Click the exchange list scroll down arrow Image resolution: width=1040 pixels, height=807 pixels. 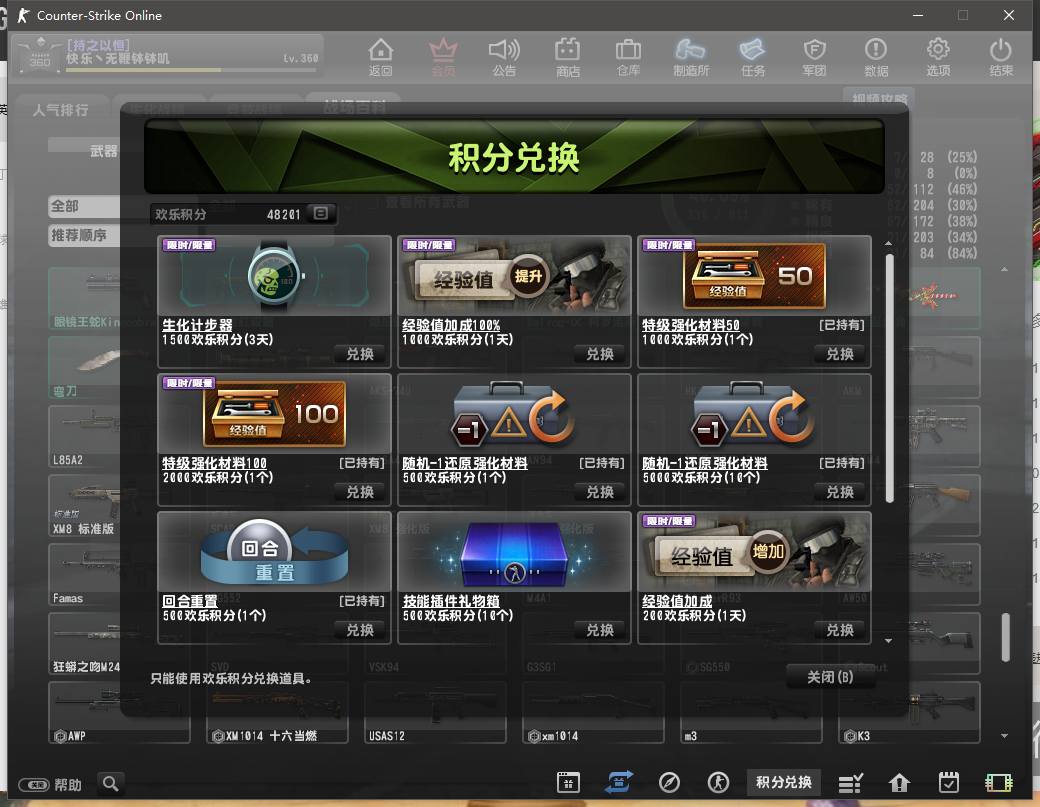(x=889, y=641)
